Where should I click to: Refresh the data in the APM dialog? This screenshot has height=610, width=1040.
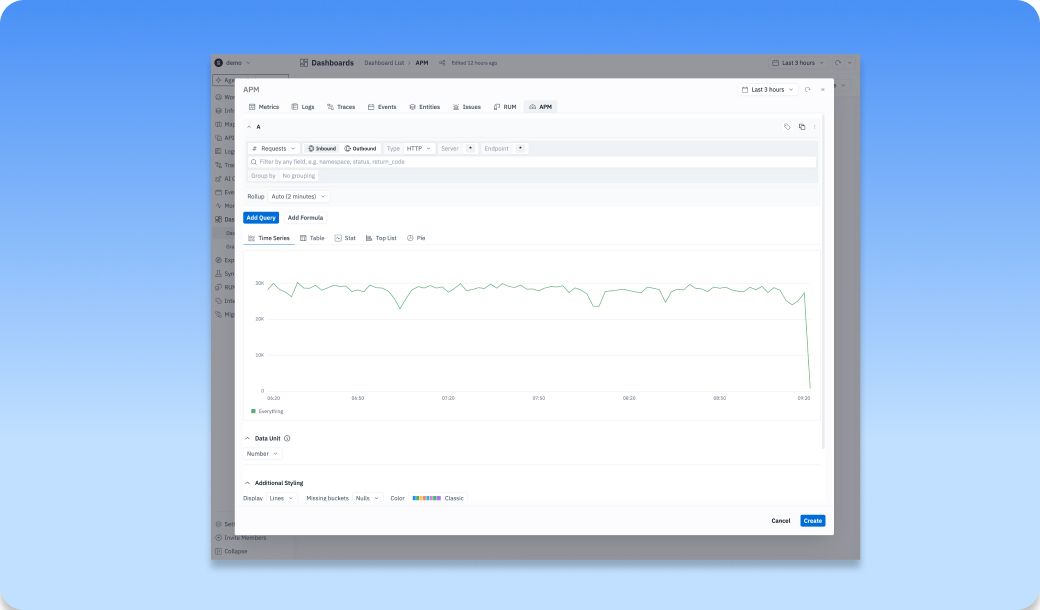(x=807, y=90)
